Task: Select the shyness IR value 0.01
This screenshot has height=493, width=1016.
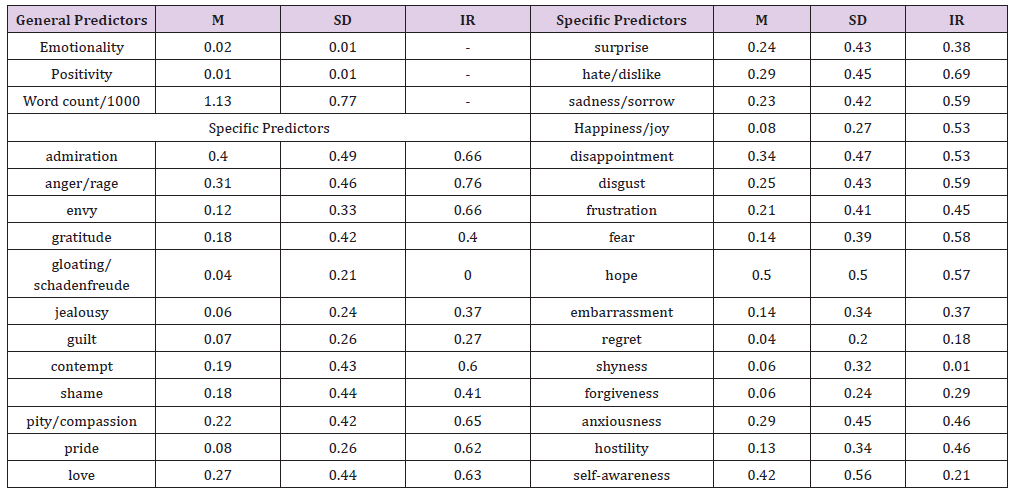Action: tap(956, 366)
